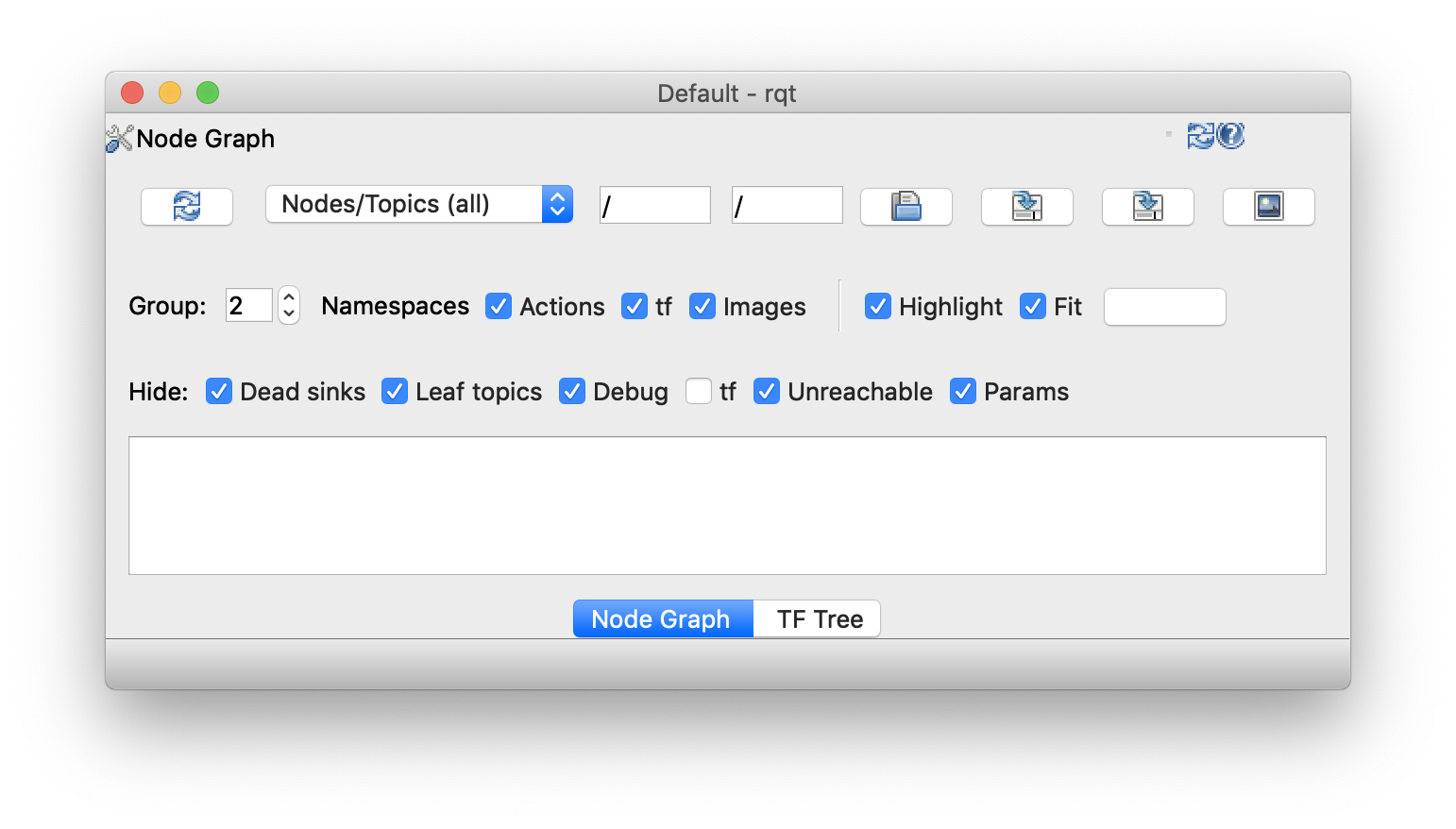Increase the Group value with the up stepper
Screen dimensions: 1456x829
(x=287, y=296)
